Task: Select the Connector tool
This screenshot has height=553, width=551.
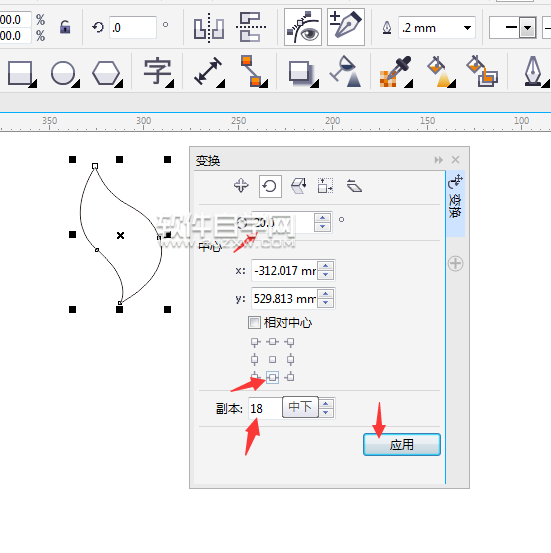Action: click(253, 72)
